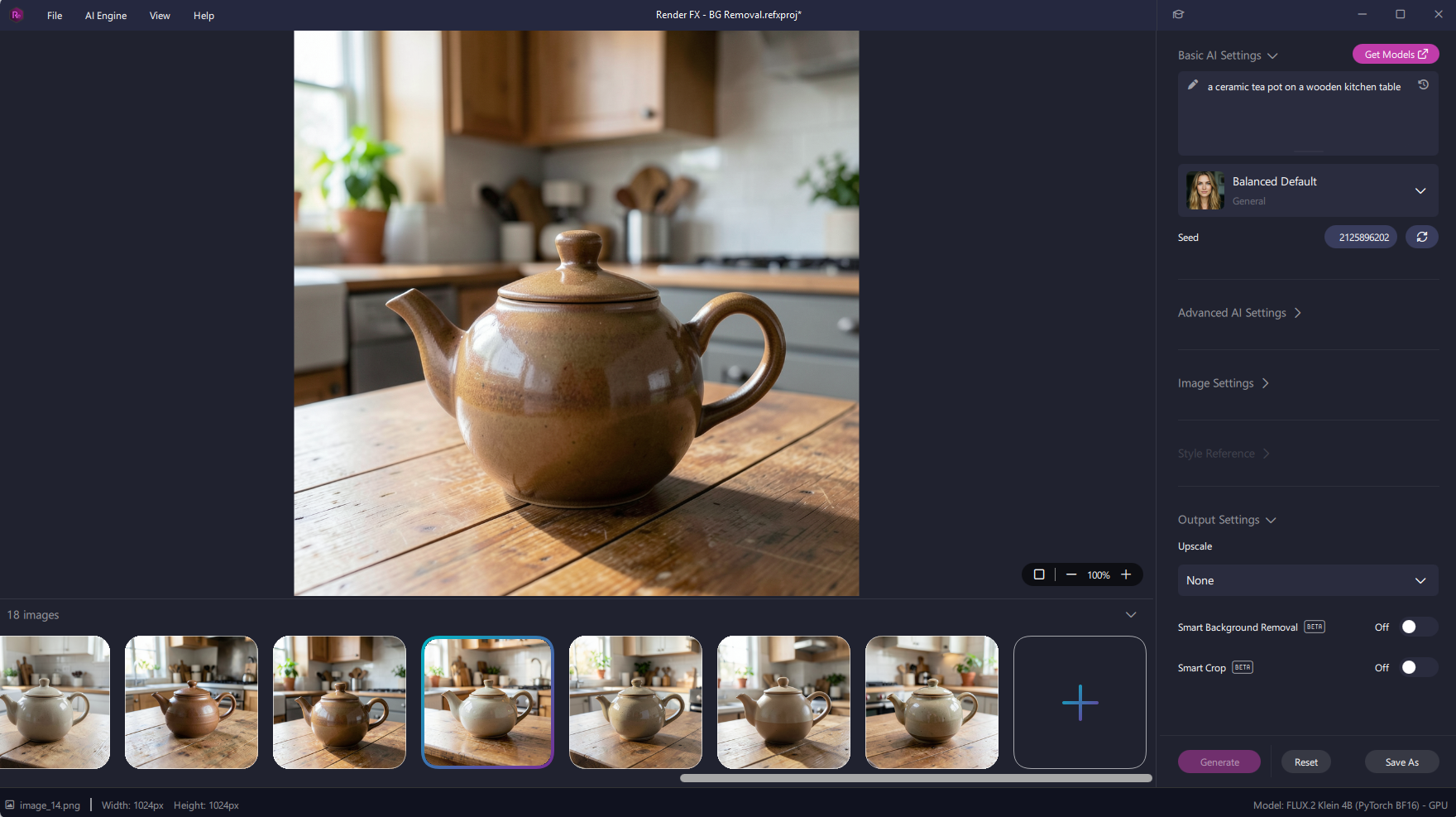
Task: Click the pencil edit prompt icon
Action: coord(1193,84)
